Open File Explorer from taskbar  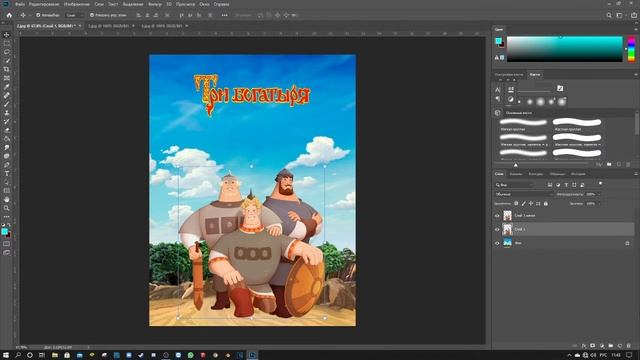(x=55, y=356)
